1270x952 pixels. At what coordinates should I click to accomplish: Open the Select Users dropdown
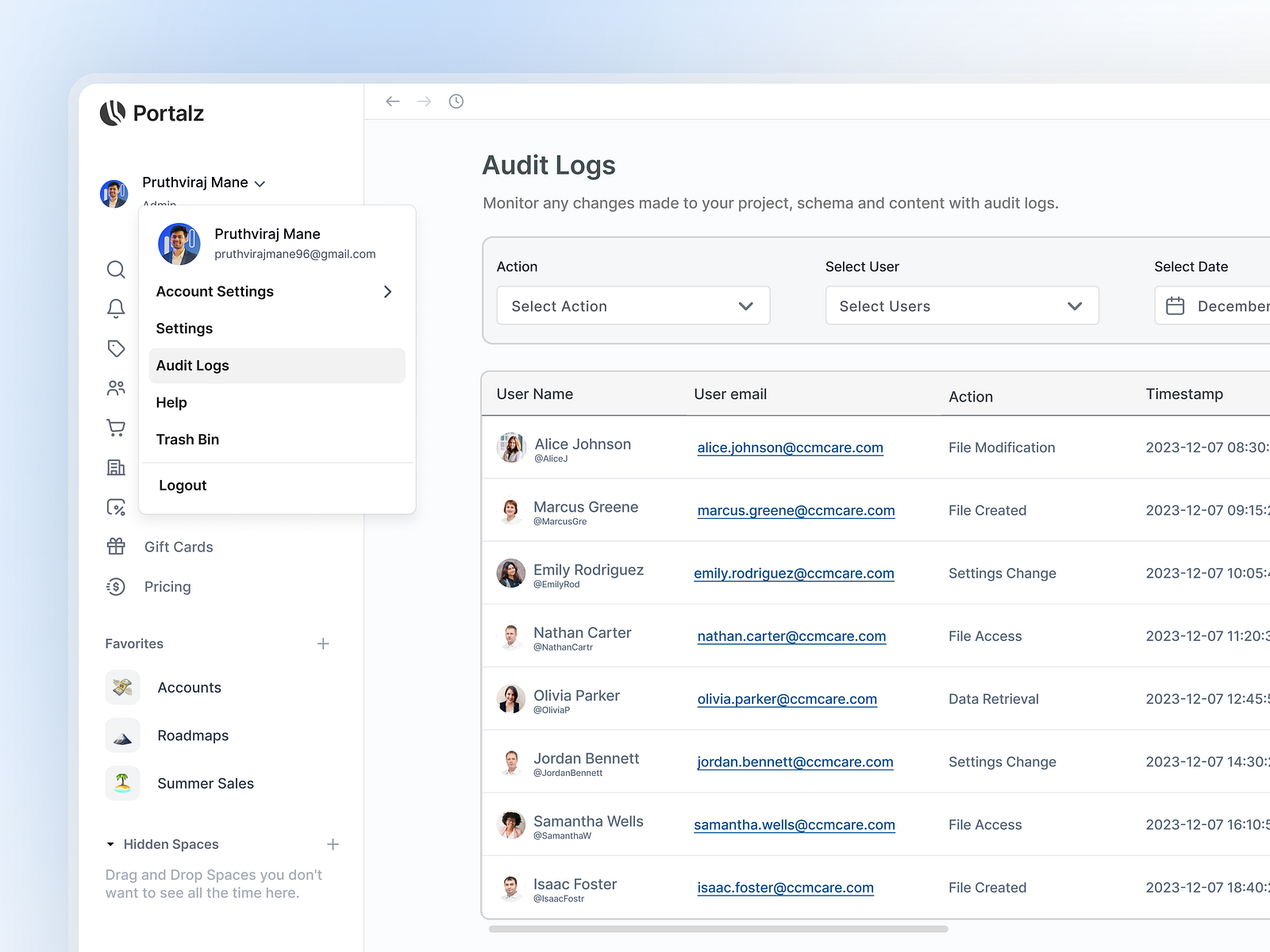coord(961,305)
